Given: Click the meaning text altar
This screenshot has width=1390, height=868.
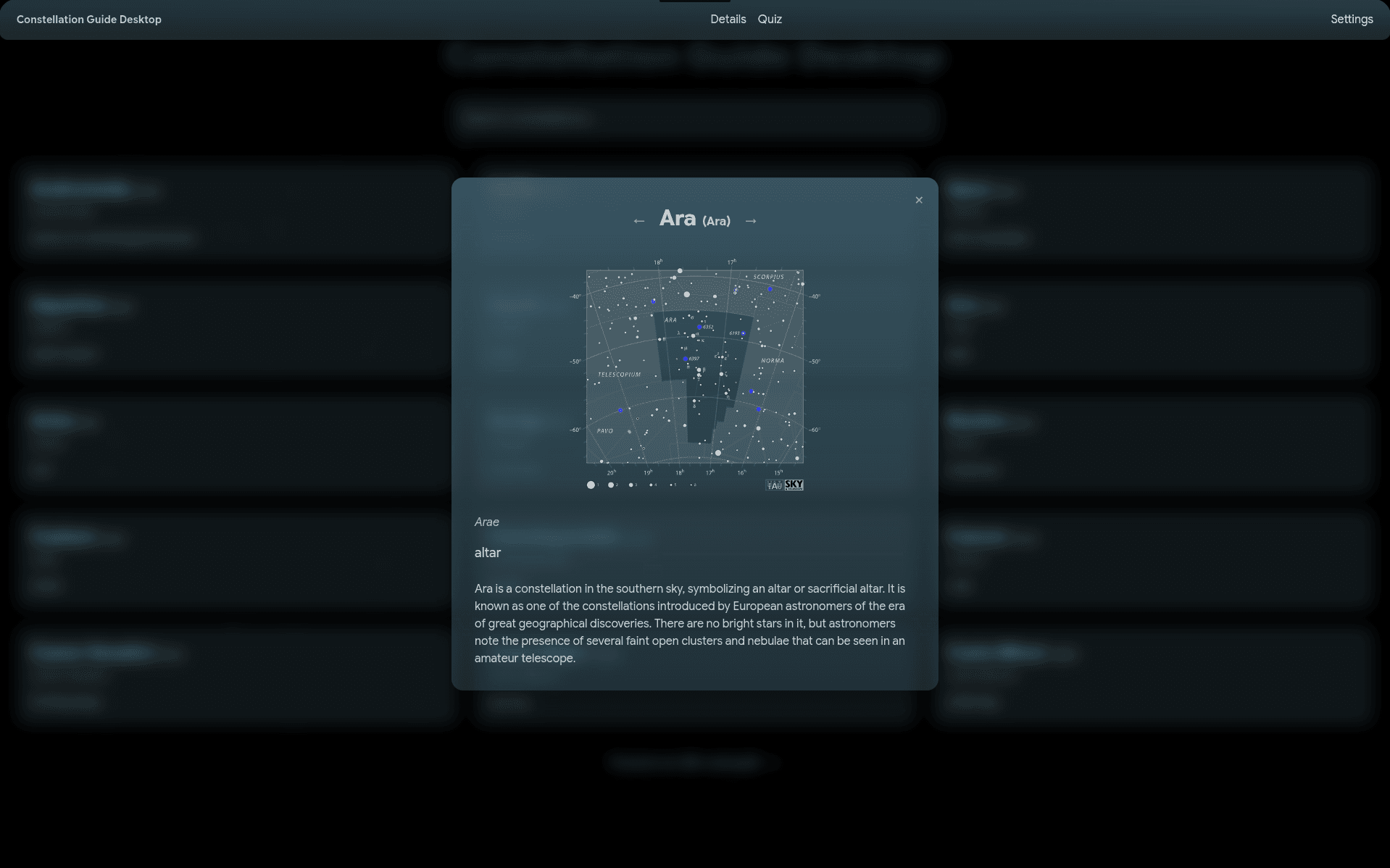Looking at the screenshot, I should pyautogui.click(x=488, y=553).
